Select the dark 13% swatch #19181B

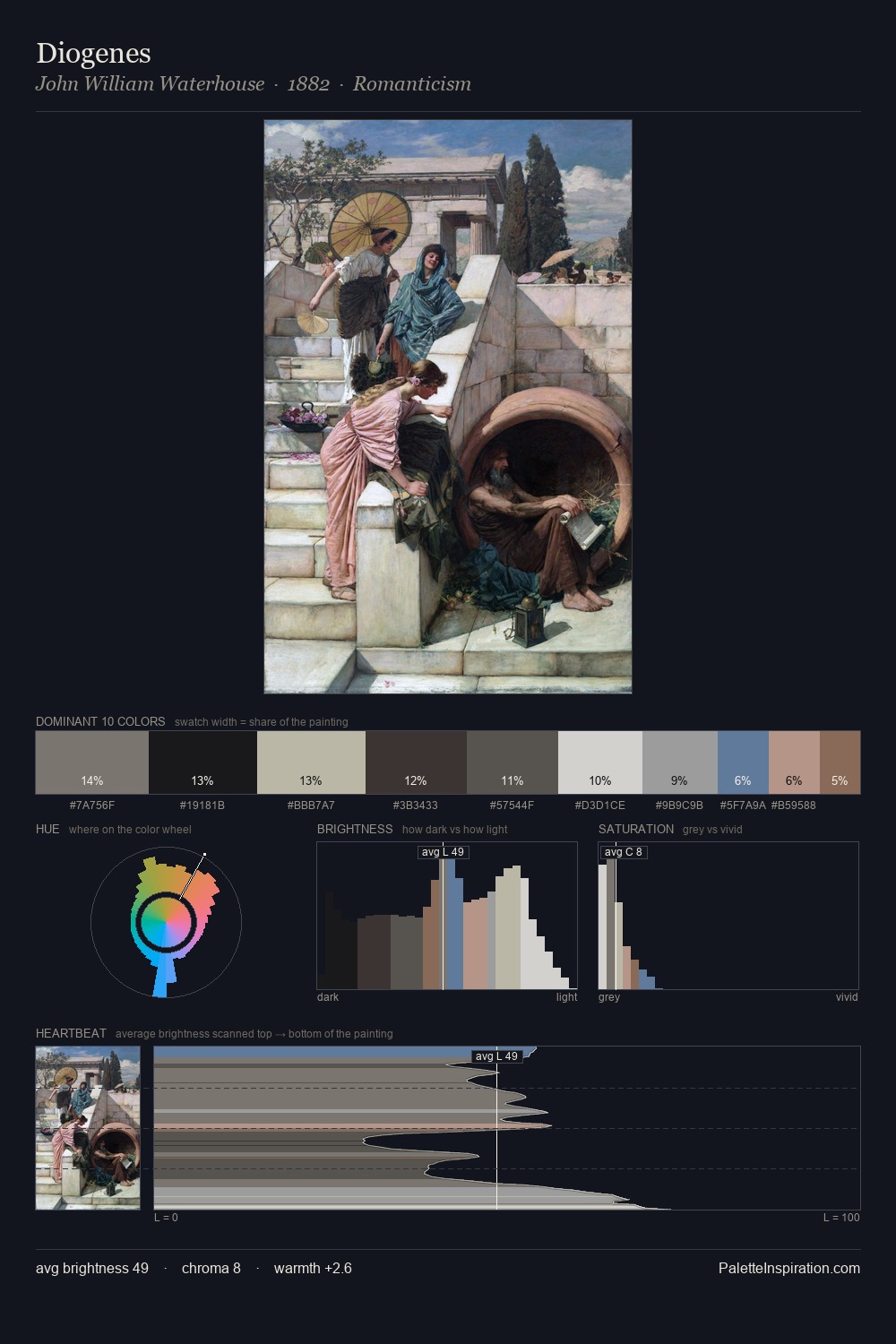click(202, 762)
